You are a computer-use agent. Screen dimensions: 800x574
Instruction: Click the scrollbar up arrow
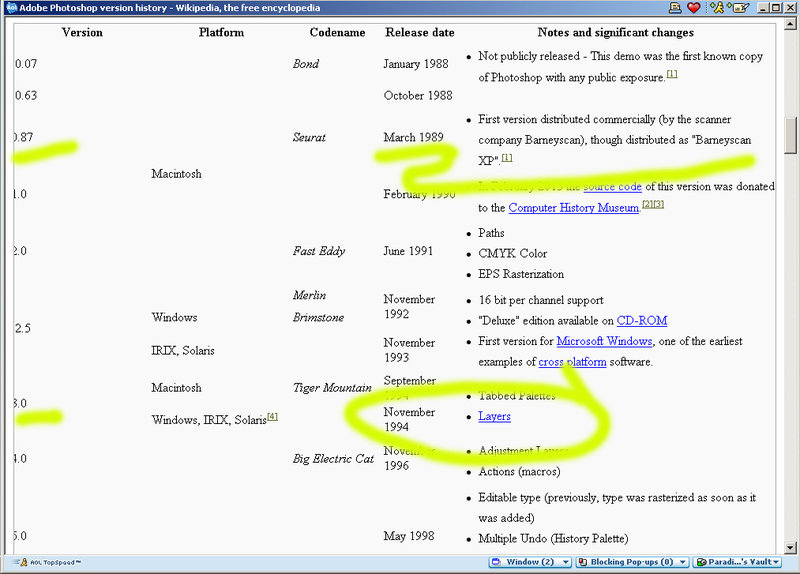click(791, 24)
